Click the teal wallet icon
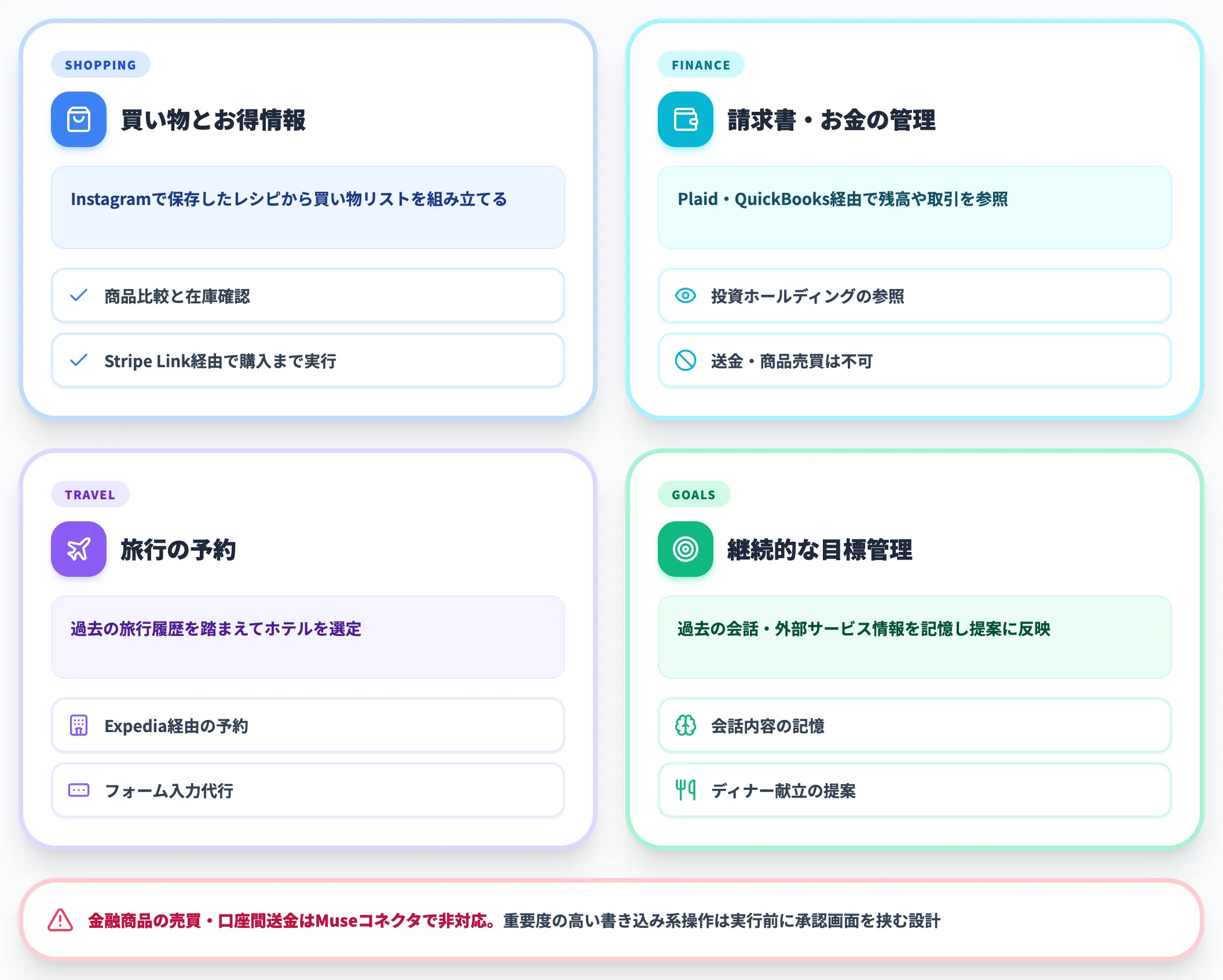This screenshot has height=980, width=1223. coord(686,119)
